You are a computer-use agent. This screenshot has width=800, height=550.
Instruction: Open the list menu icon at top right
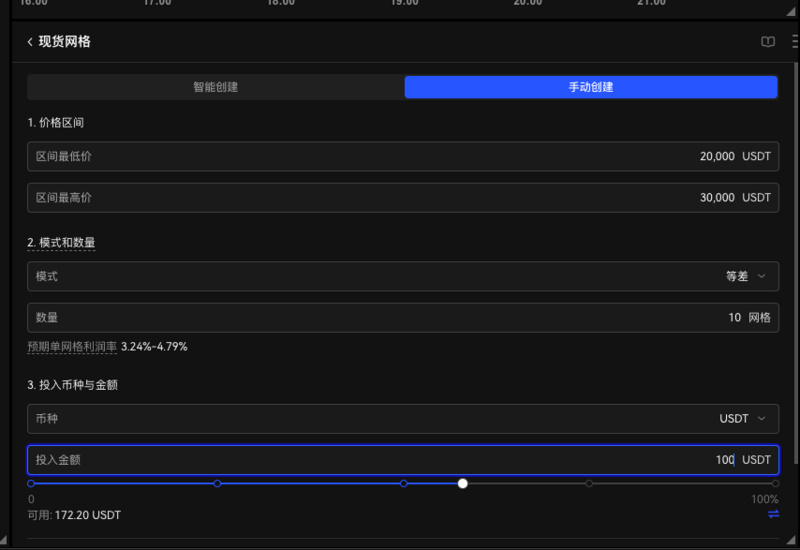point(795,42)
